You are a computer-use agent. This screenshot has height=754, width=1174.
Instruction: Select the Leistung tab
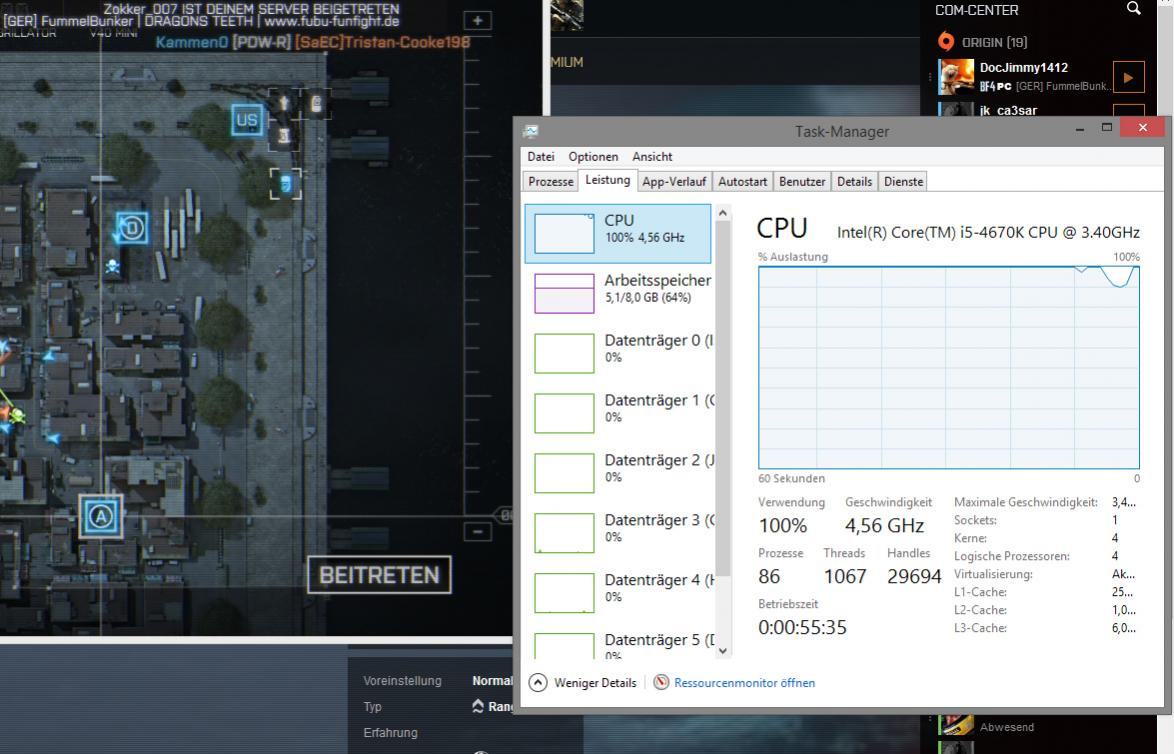[607, 180]
